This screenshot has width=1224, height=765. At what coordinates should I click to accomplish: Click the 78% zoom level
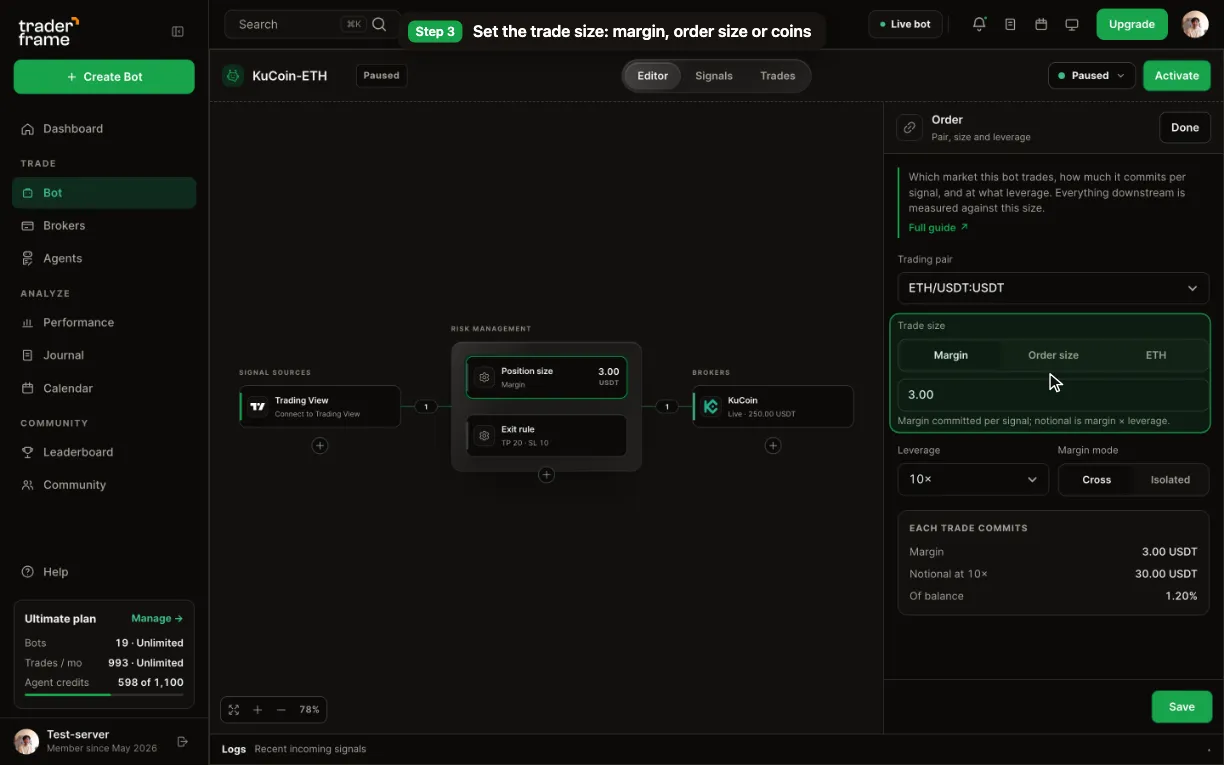[309, 710]
